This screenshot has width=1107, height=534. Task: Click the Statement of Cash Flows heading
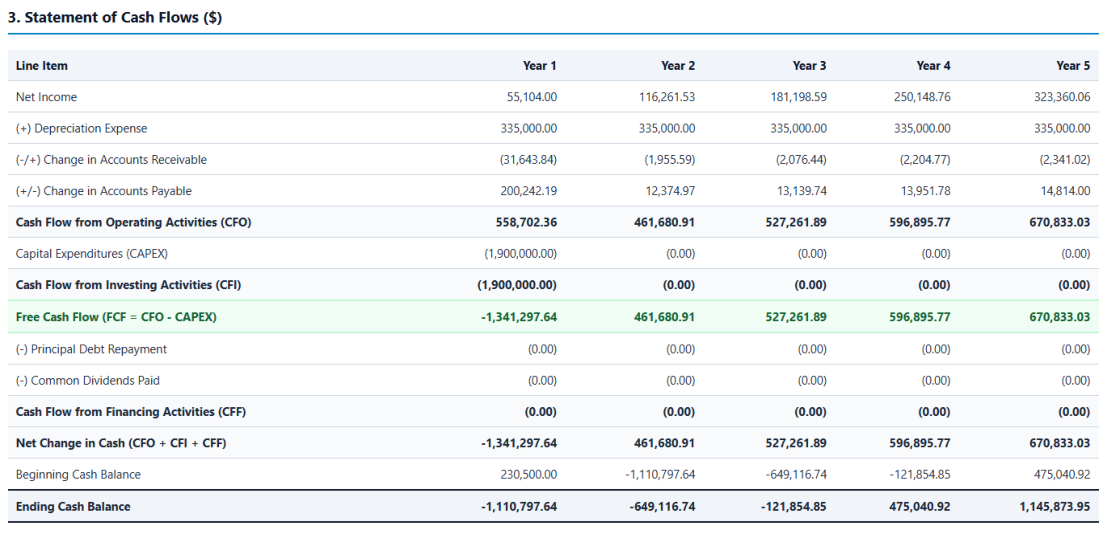(115, 18)
